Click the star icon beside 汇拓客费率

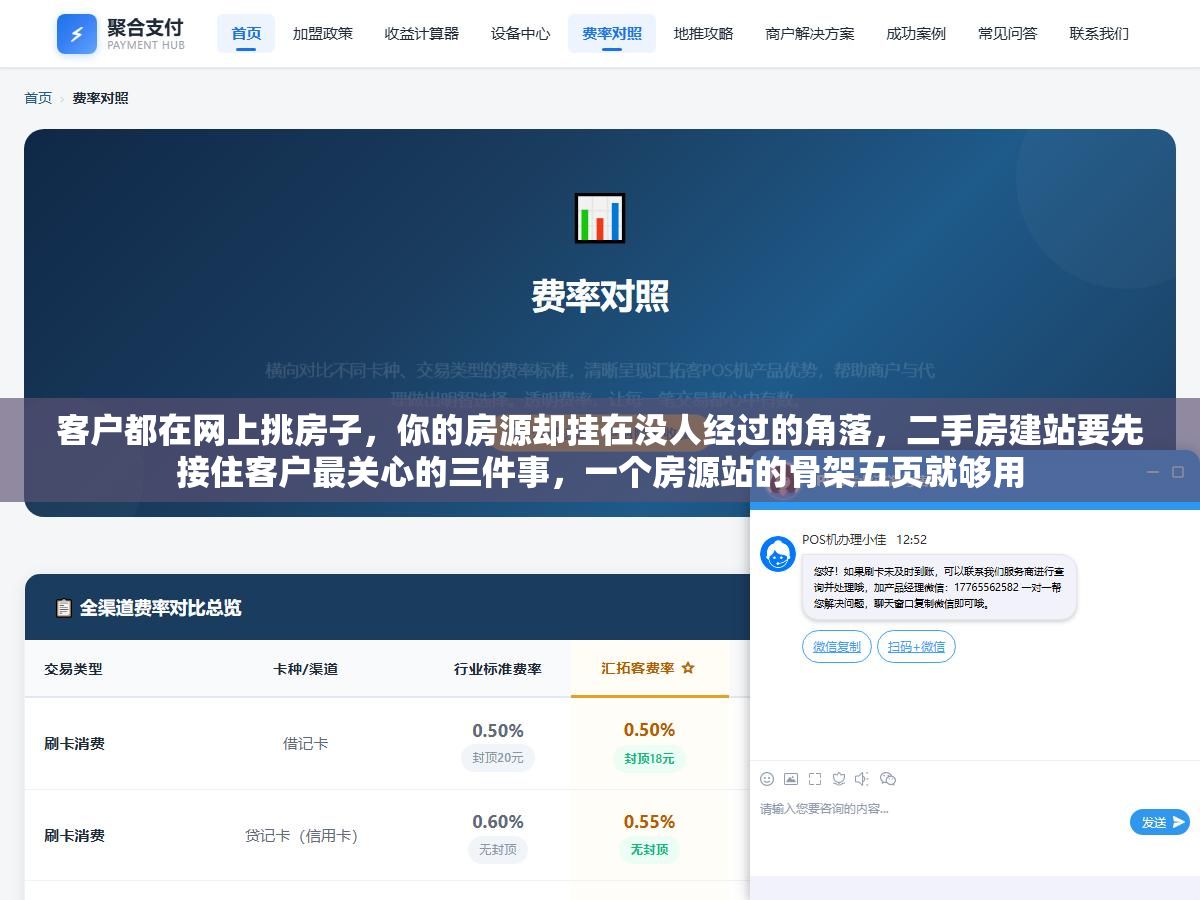tap(688, 668)
